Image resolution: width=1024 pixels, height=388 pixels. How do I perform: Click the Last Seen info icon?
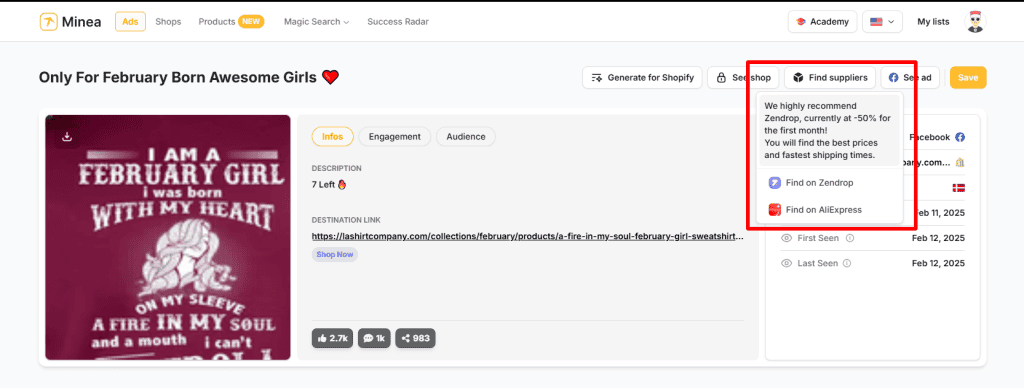point(847,263)
